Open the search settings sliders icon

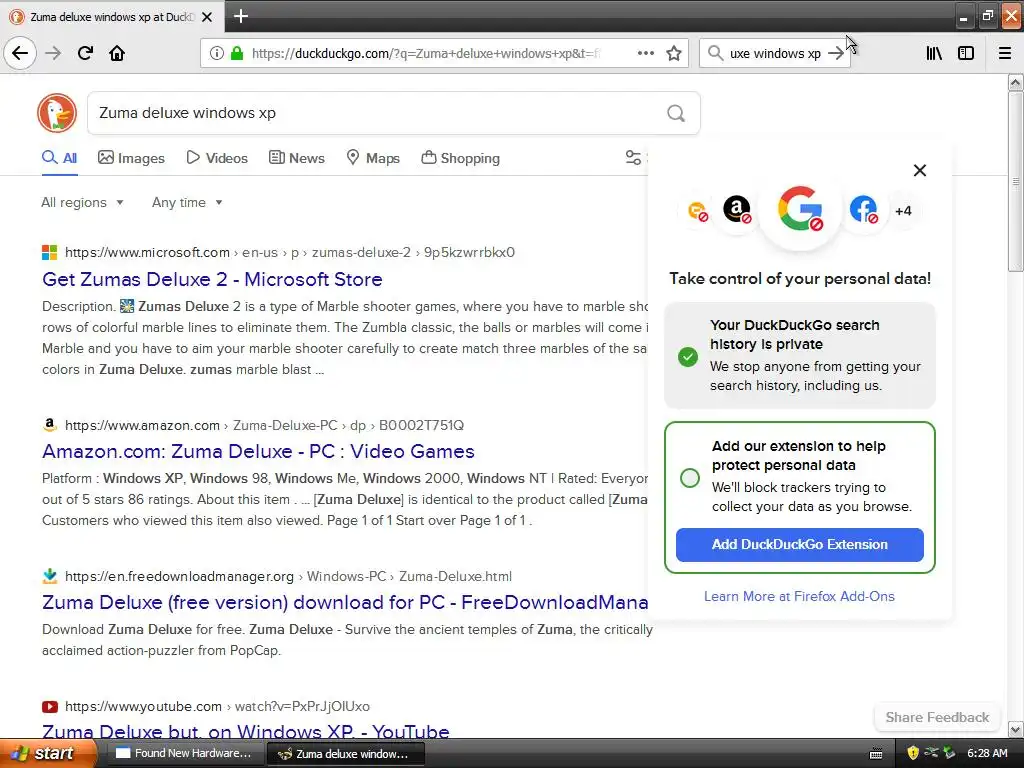pos(633,157)
